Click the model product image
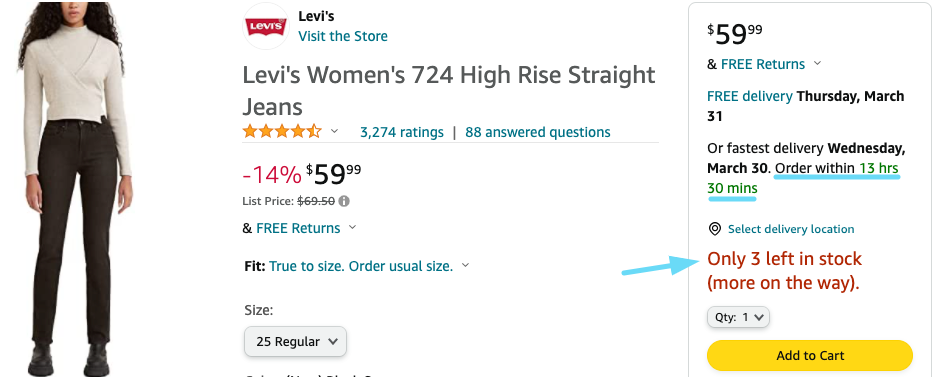The image size is (934, 377). (x=76, y=188)
